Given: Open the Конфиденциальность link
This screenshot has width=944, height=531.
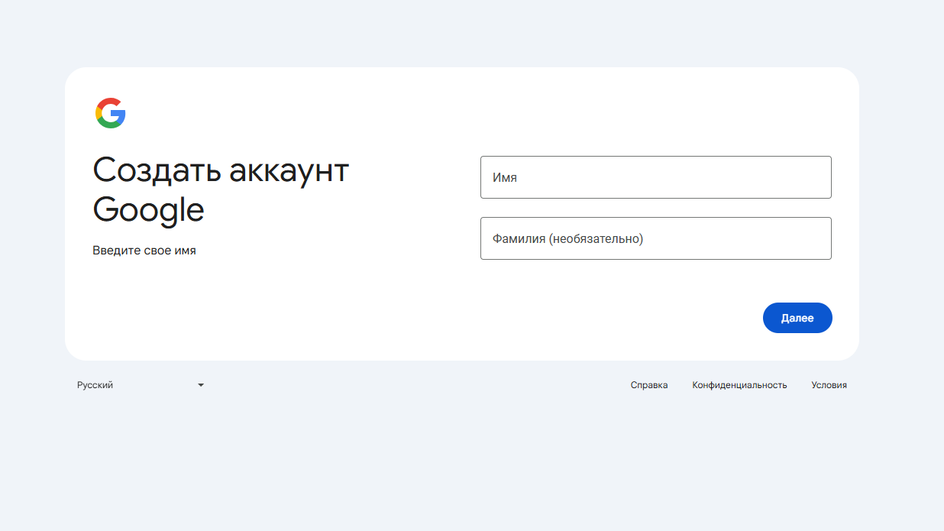Looking at the screenshot, I should (739, 385).
